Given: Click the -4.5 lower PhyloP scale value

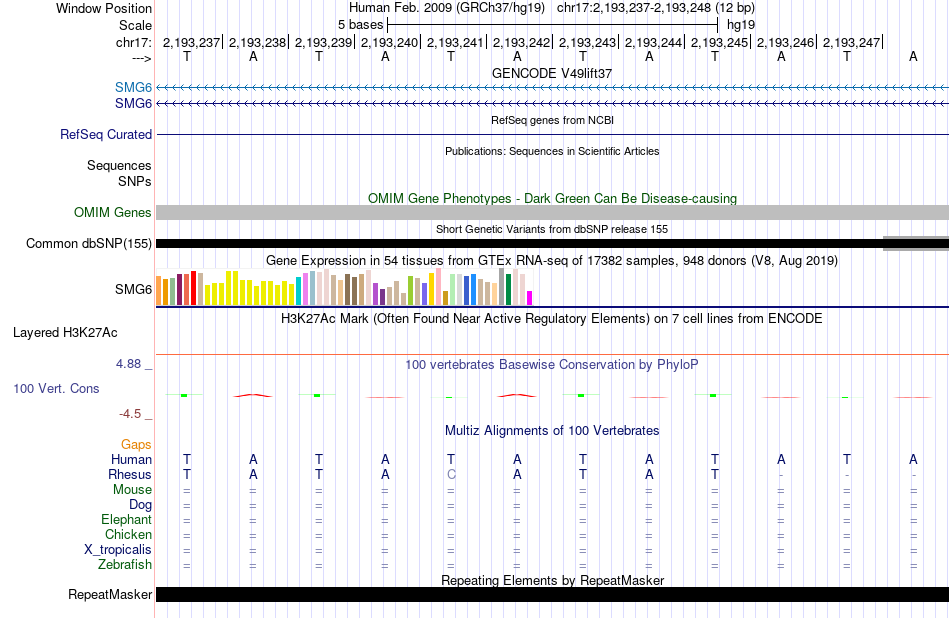Looking at the screenshot, I should [x=130, y=414].
